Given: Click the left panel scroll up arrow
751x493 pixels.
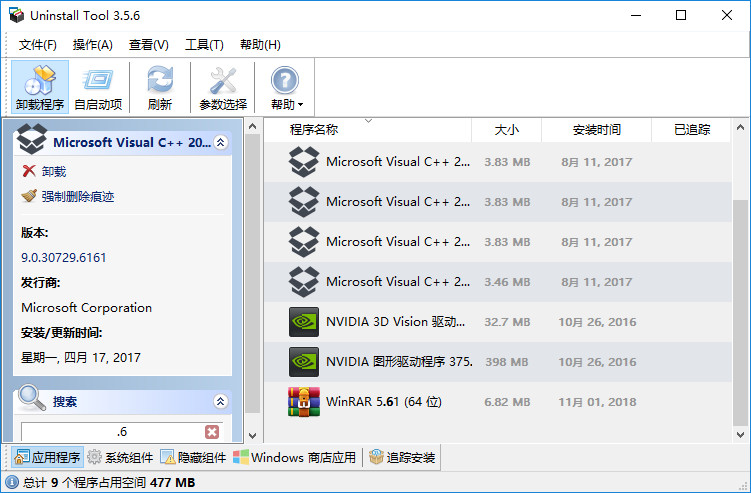Looking at the screenshot, I should 252,126.
